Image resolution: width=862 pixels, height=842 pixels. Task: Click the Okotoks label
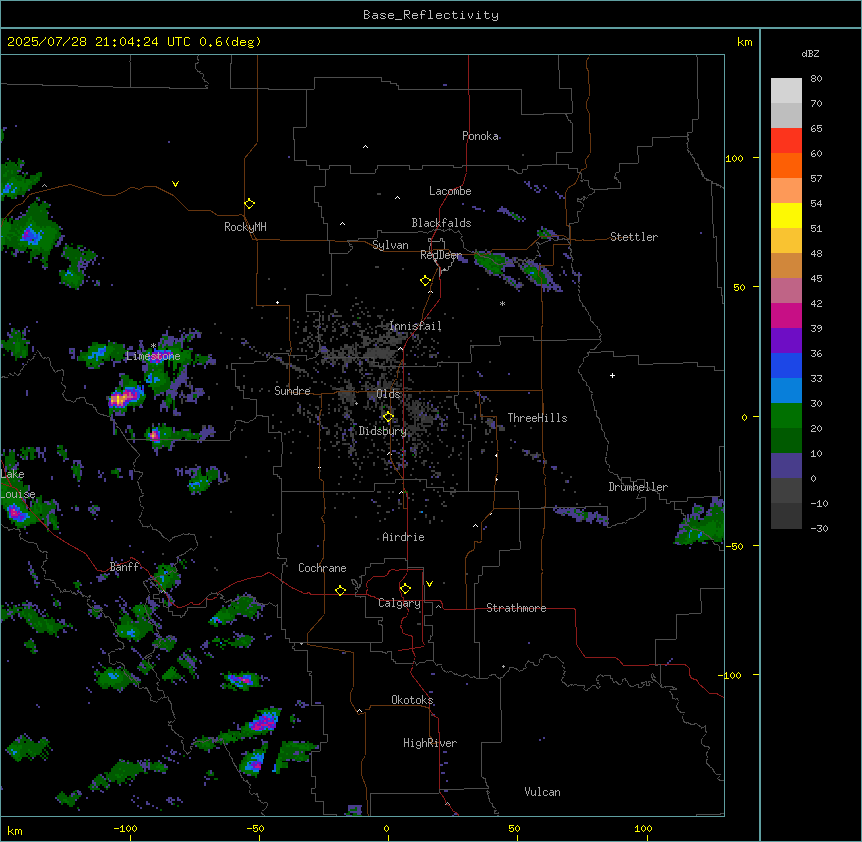(x=412, y=700)
